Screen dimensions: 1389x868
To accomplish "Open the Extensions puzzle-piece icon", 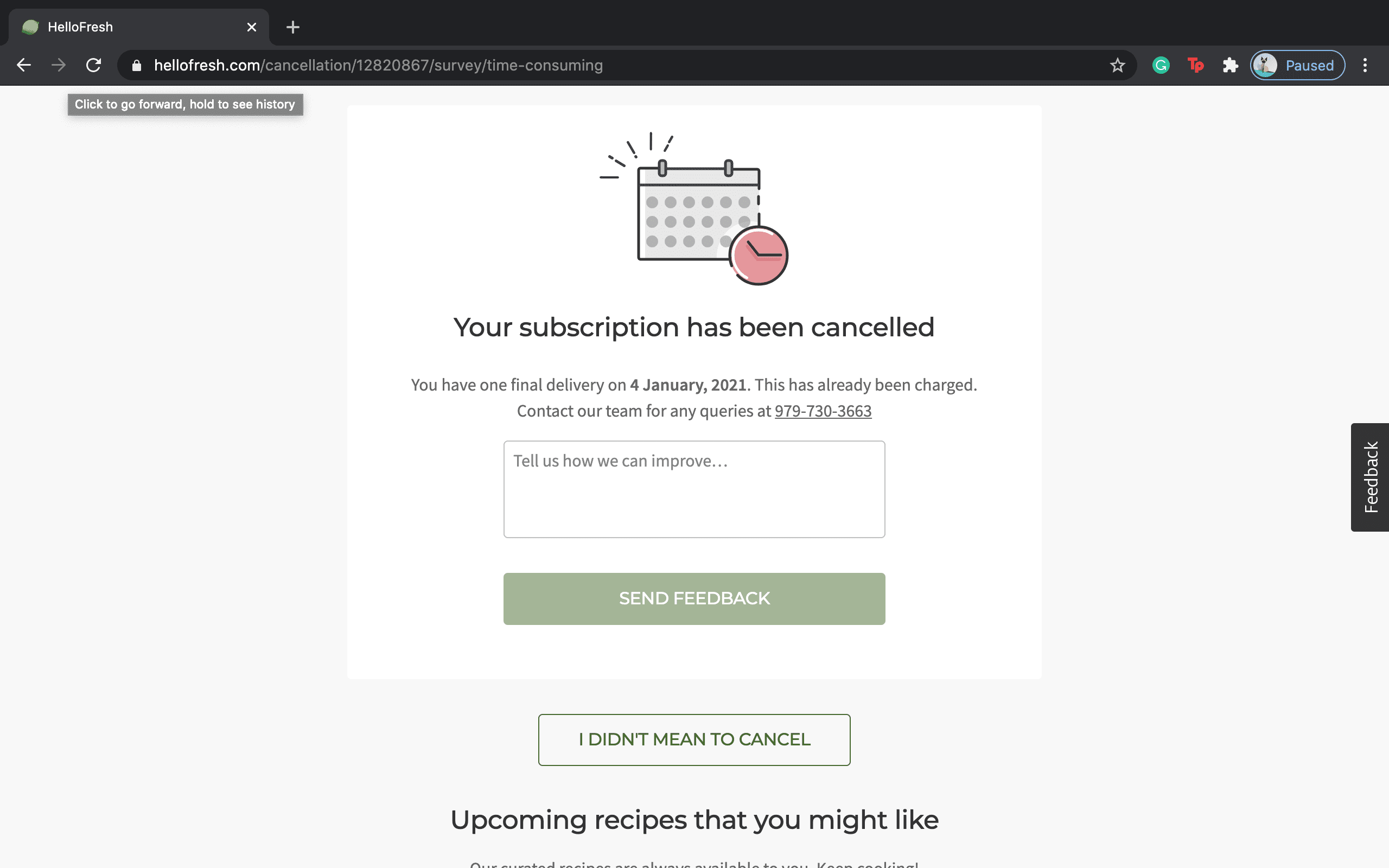I will [x=1231, y=65].
